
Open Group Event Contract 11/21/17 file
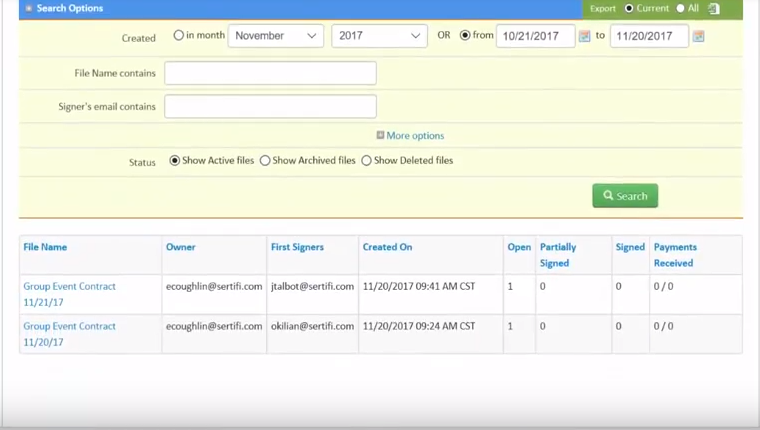click(69, 294)
